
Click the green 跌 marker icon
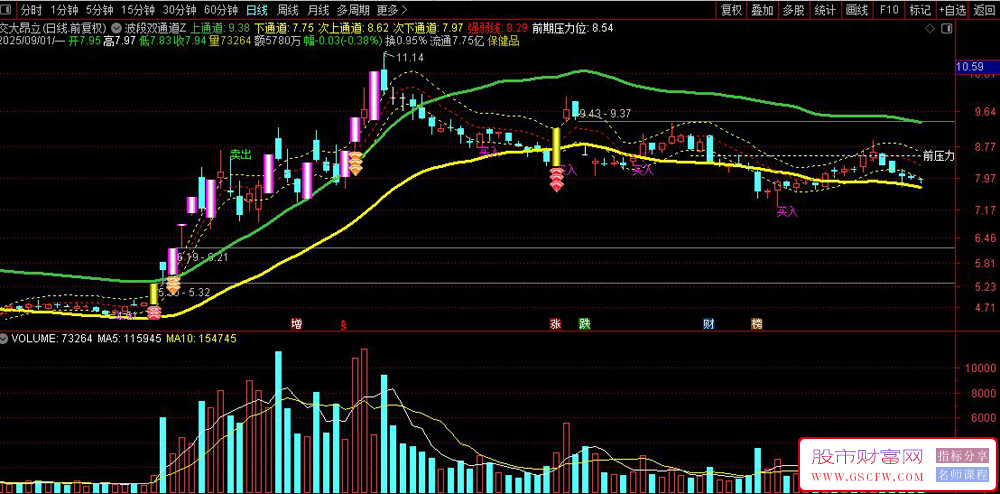(x=585, y=324)
